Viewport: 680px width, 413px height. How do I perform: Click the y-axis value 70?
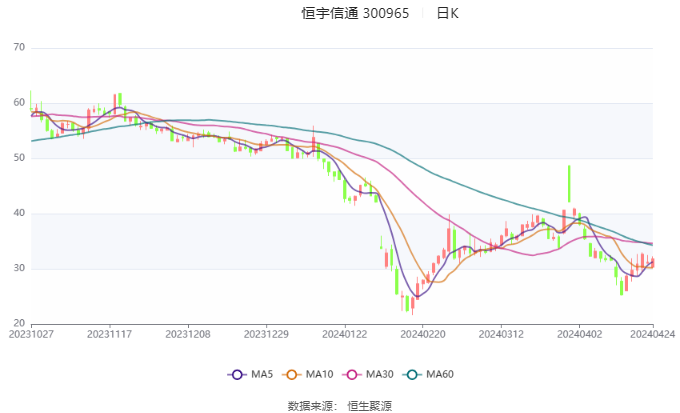(20, 47)
